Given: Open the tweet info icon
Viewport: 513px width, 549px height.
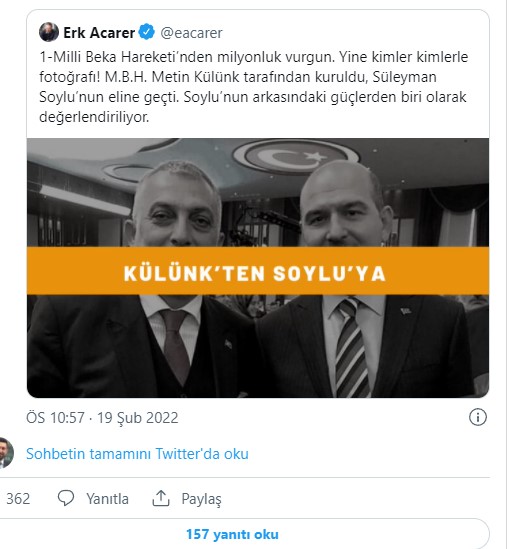Looking at the screenshot, I should pos(478,417).
